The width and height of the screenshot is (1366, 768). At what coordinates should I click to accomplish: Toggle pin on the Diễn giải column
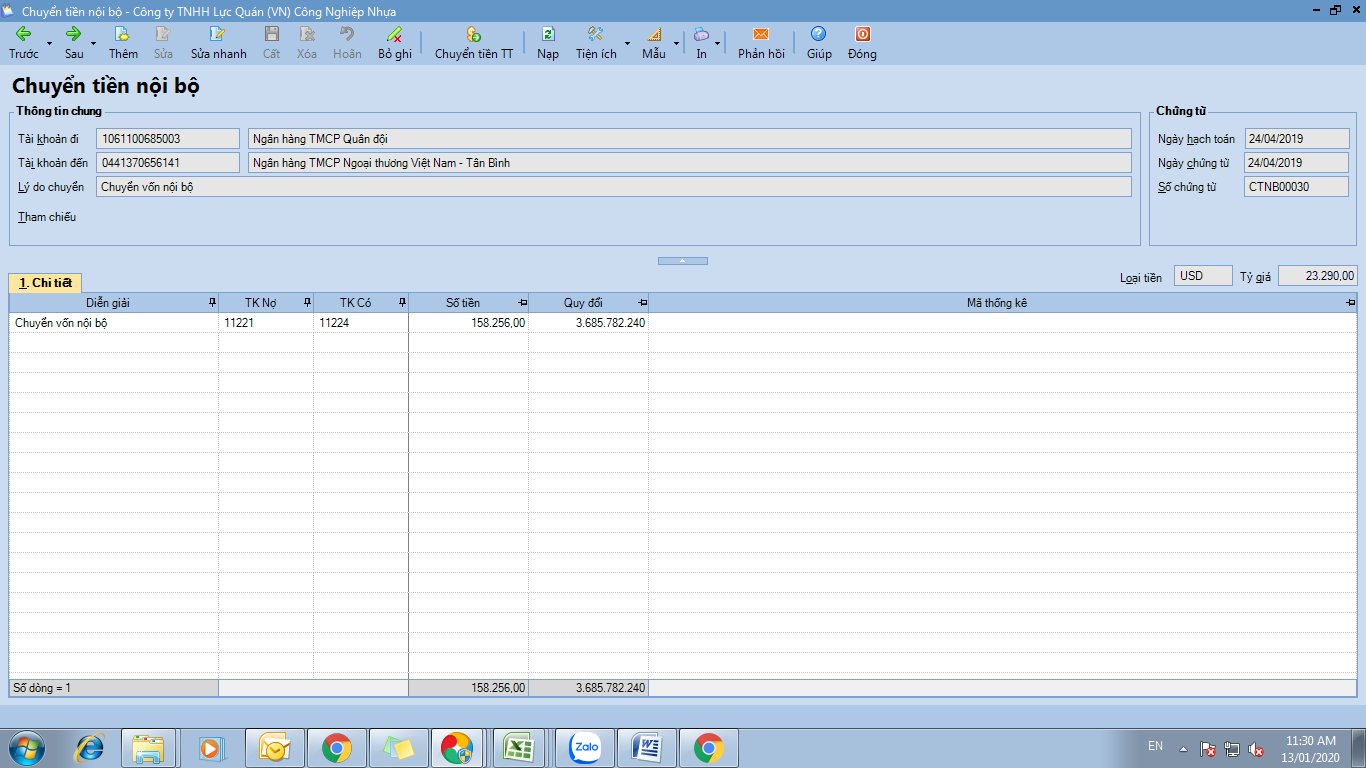pyautogui.click(x=211, y=303)
